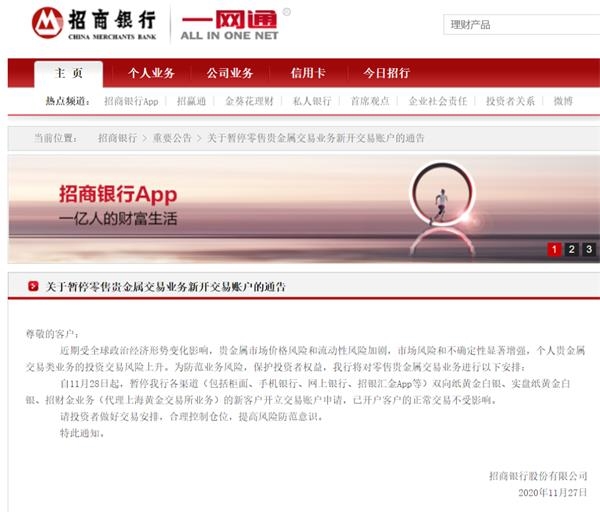Click the greeting 尊敬的客户

coord(52,334)
